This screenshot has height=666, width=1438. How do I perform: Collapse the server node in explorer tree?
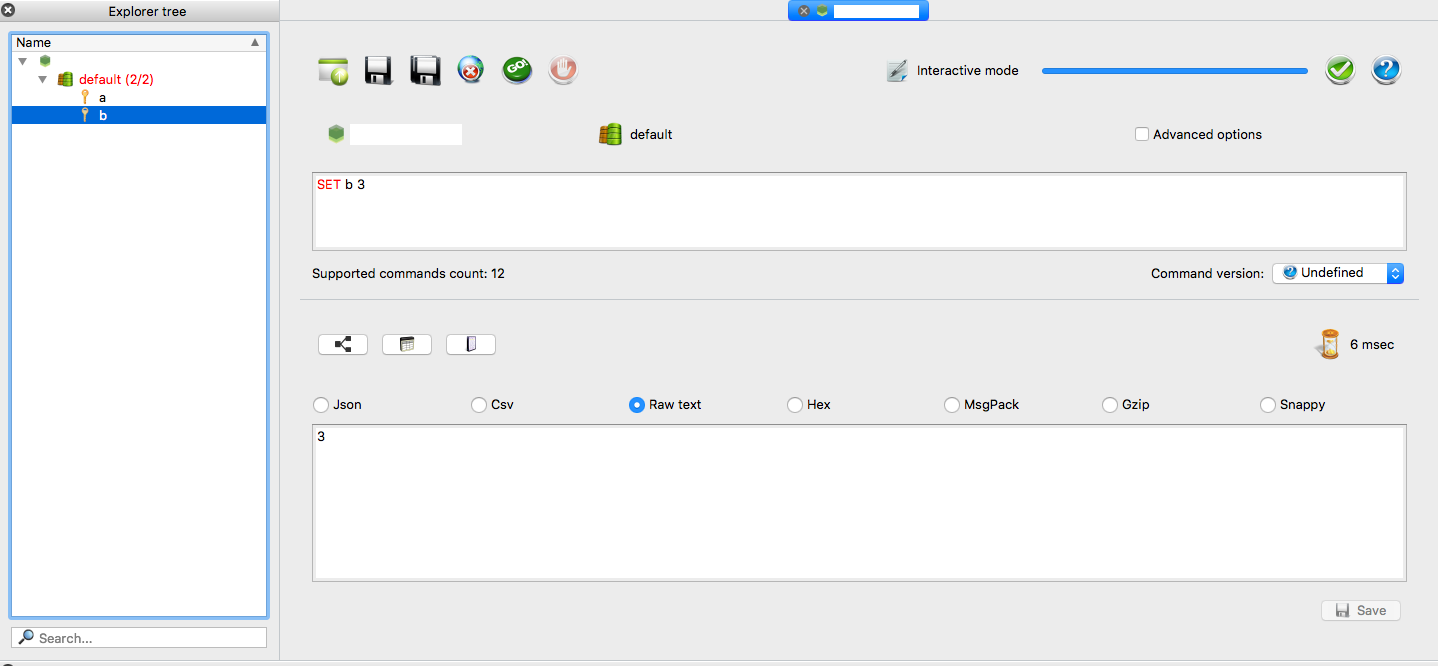coord(23,61)
